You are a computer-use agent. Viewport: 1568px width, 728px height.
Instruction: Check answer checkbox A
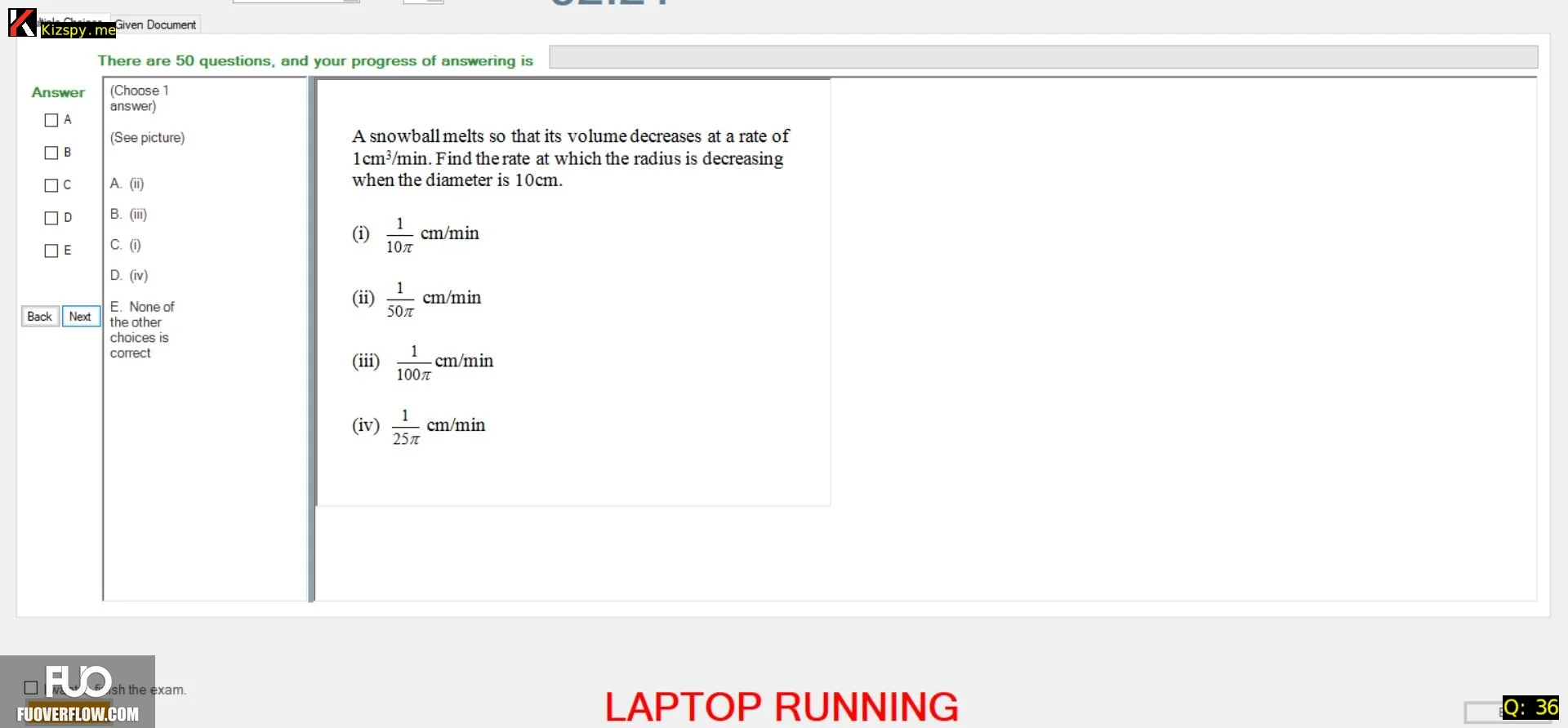pyautogui.click(x=51, y=120)
